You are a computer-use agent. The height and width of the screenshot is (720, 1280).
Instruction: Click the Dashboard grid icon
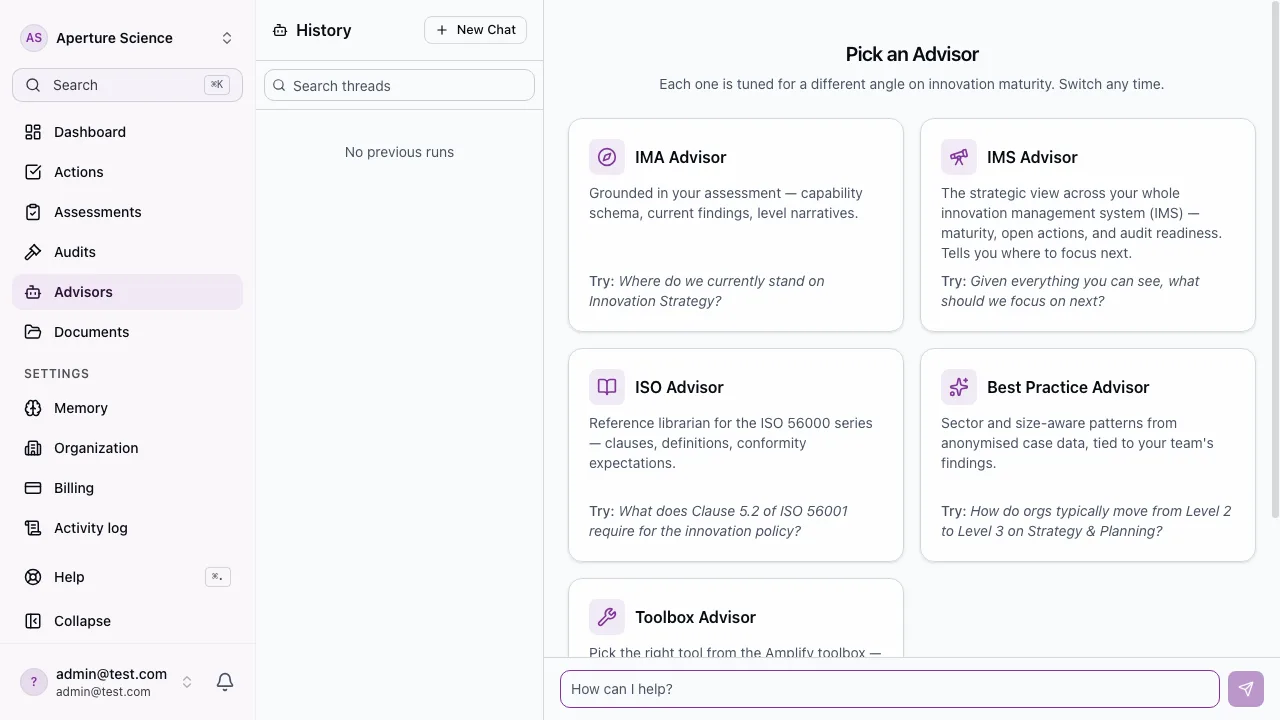tap(33, 132)
